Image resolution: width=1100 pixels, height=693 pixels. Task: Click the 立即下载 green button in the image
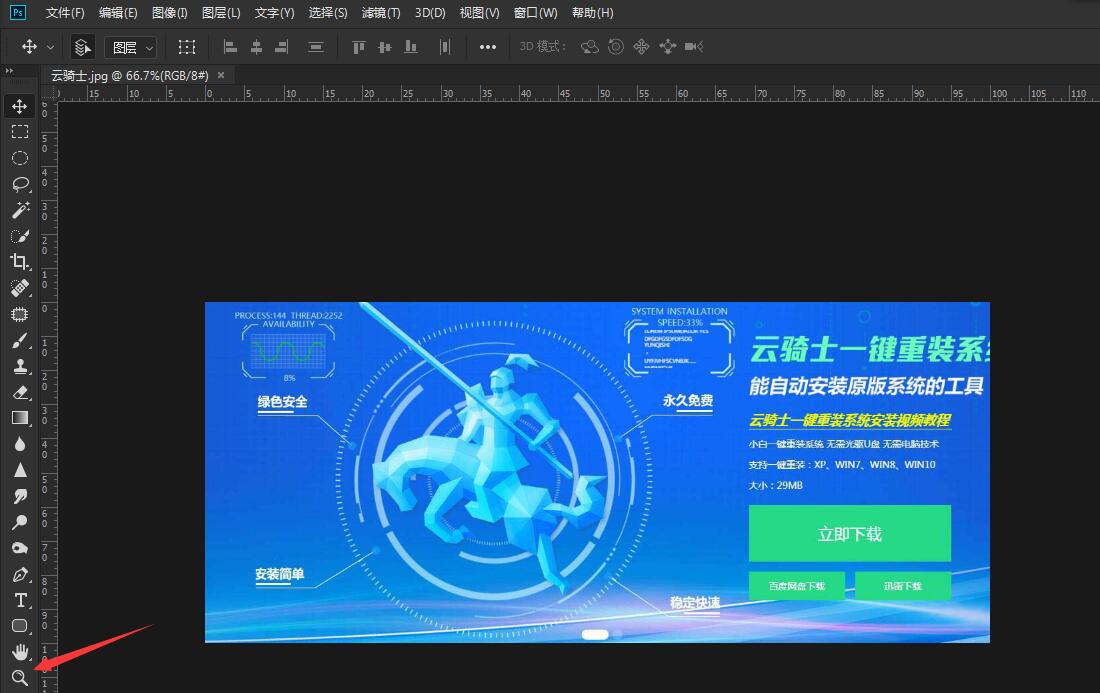[x=849, y=533]
